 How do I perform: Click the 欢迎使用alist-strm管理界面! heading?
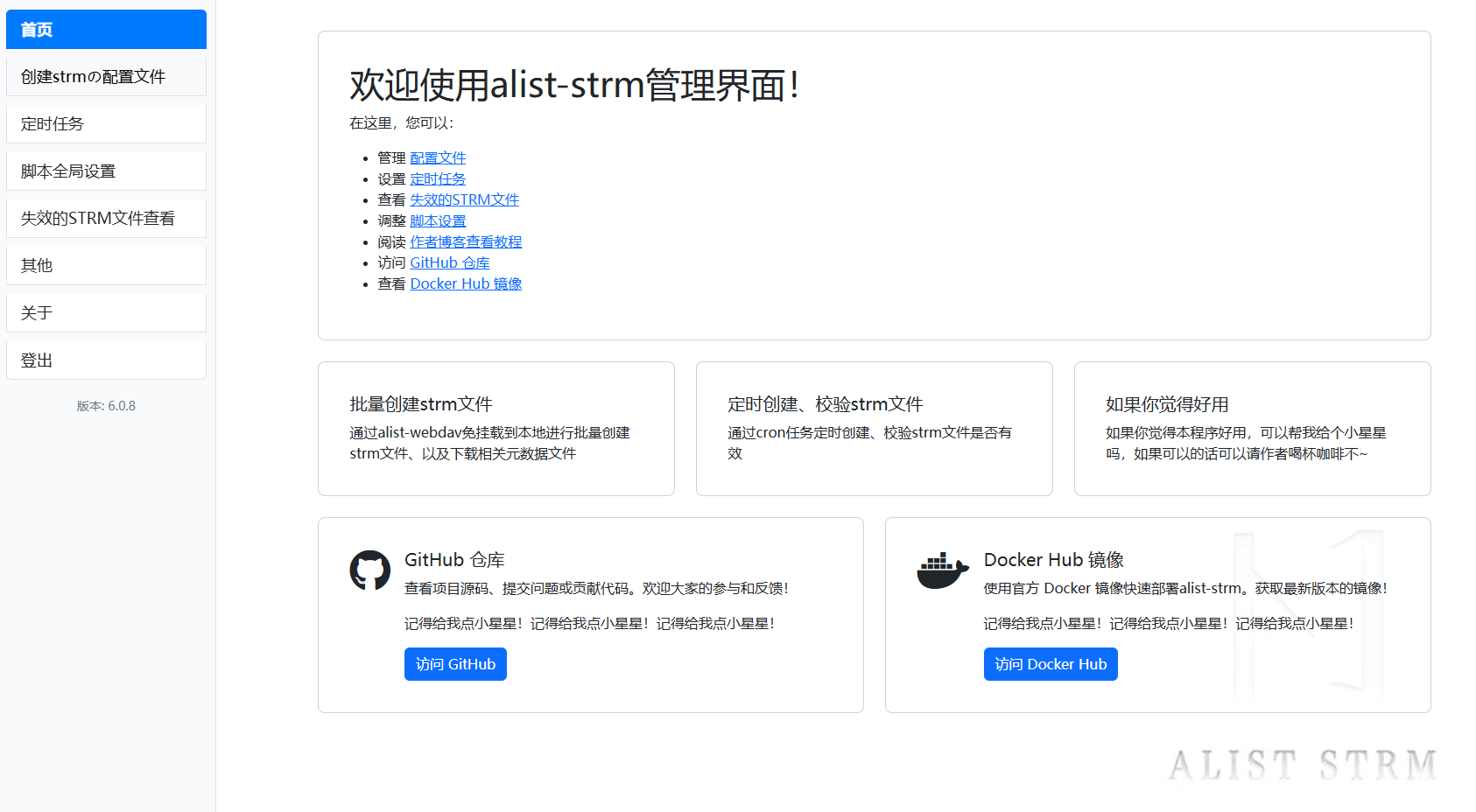pos(574,85)
